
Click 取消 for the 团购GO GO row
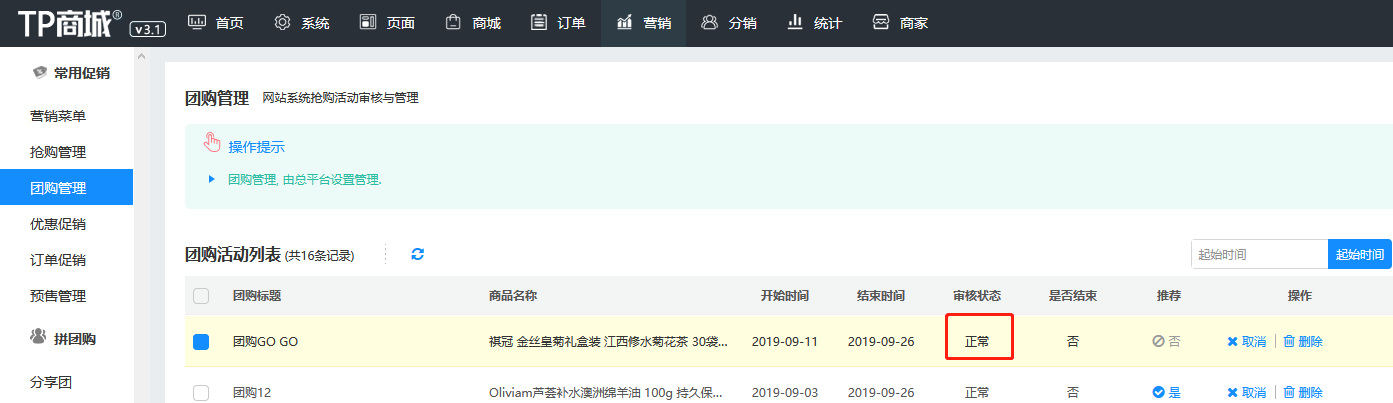pyautogui.click(x=1246, y=342)
